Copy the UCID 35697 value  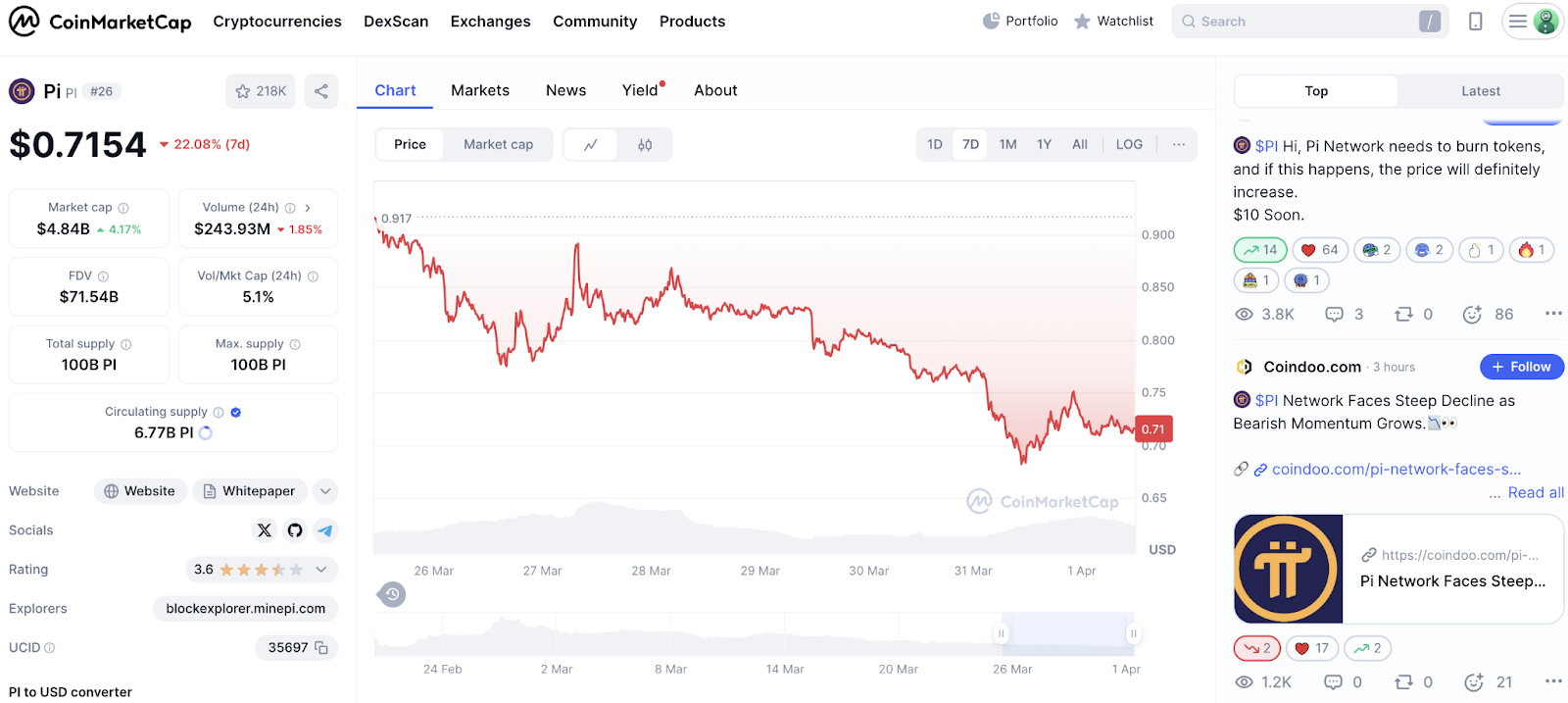(320, 648)
